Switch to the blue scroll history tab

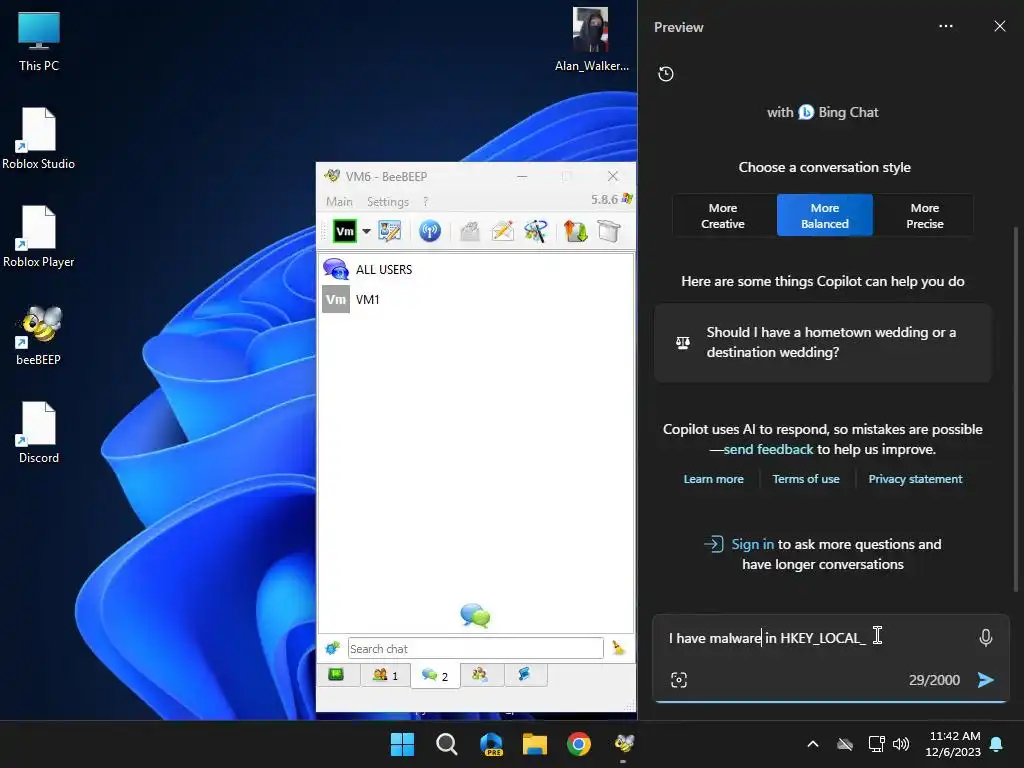click(524, 674)
